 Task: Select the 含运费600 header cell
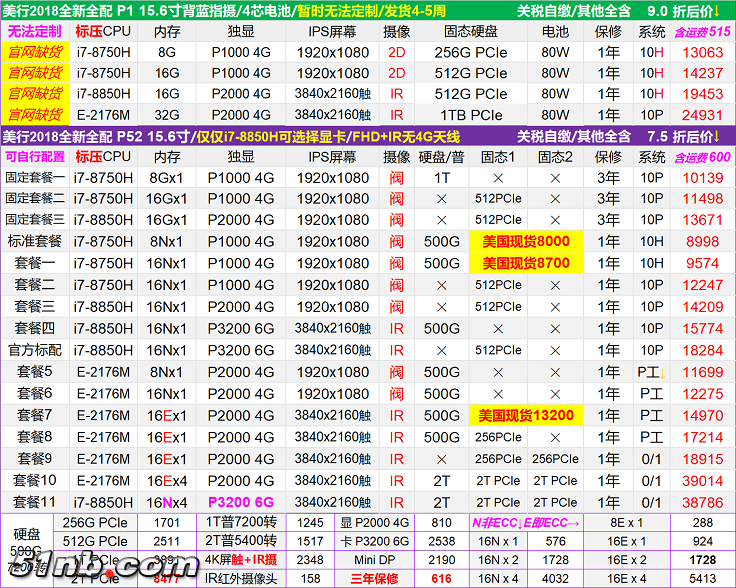[x=702, y=157]
